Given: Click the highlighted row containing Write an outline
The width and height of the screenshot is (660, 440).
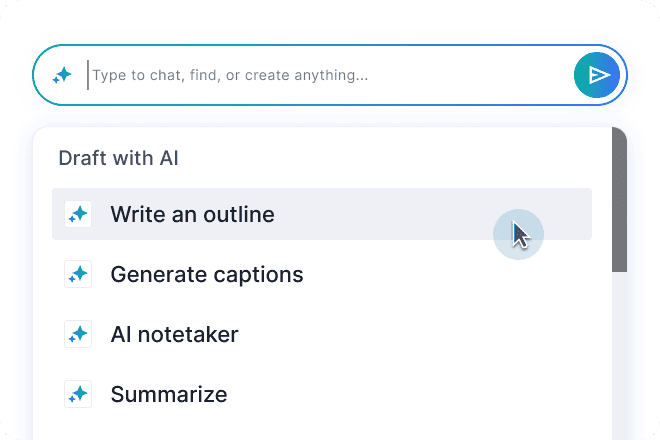Looking at the screenshot, I should (x=322, y=214).
